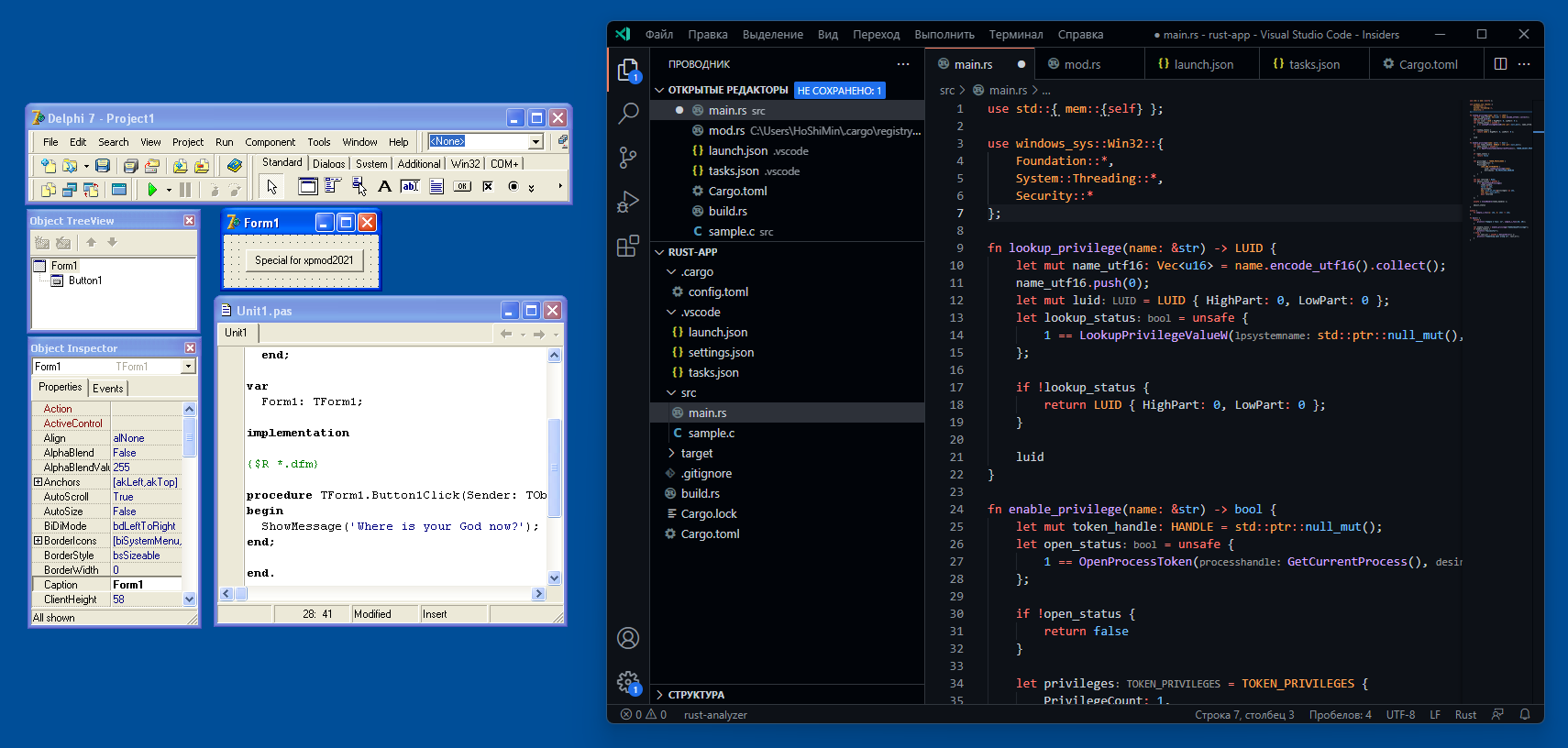
Task: Select the CheckBox component in Delphi palette
Action: tap(488, 187)
